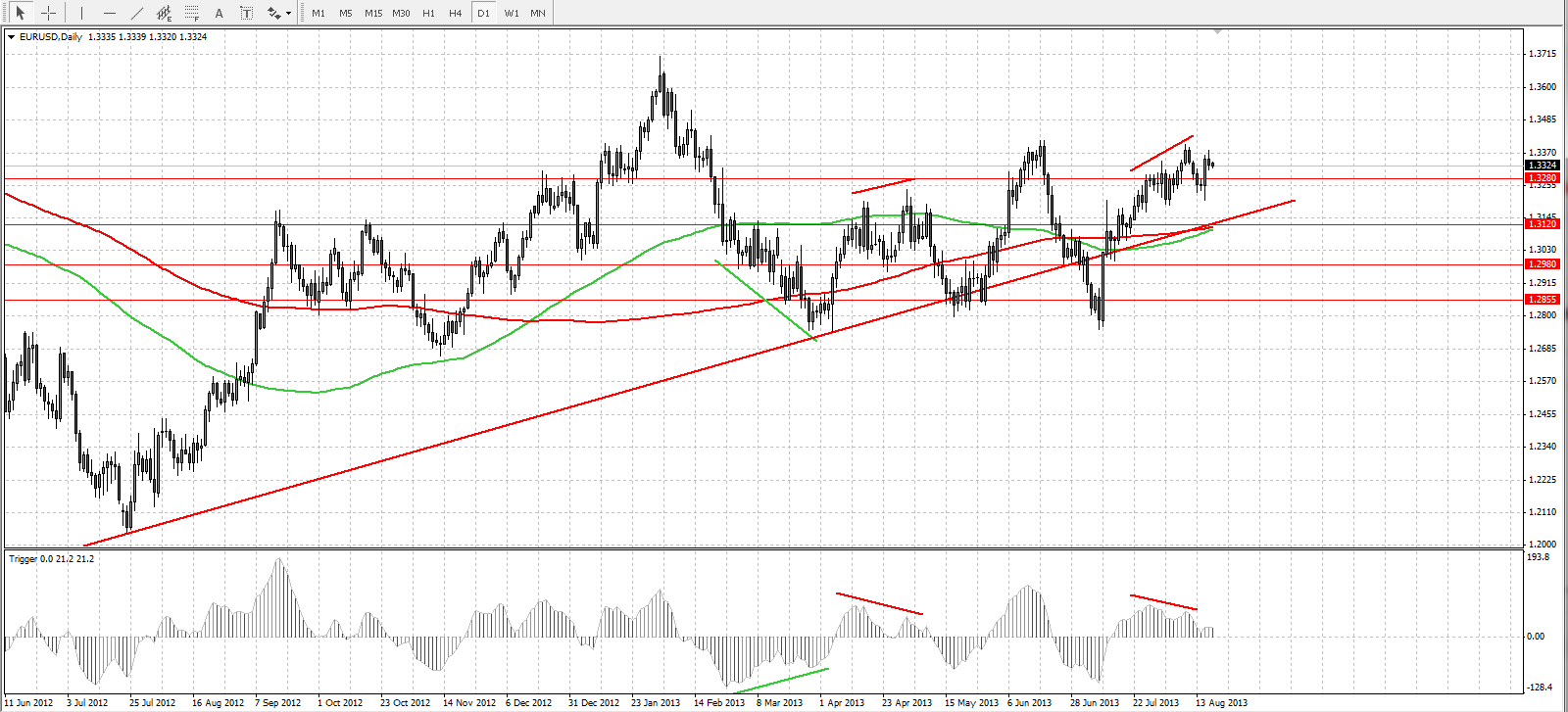Click the 1.2685 price axis label
The width and height of the screenshot is (1568, 712).
pyautogui.click(x=1543, y=349)
